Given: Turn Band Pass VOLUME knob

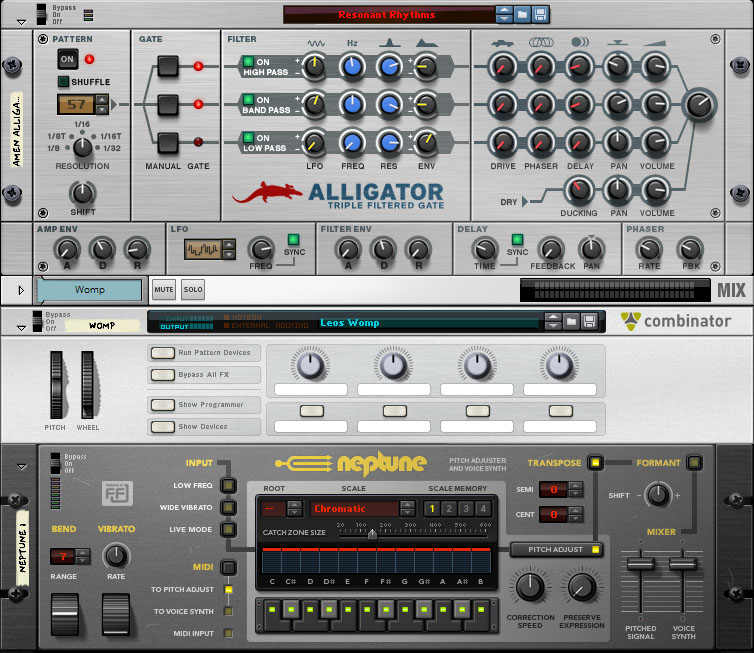Looking at the screenshot, I should [x=656, y=104].
